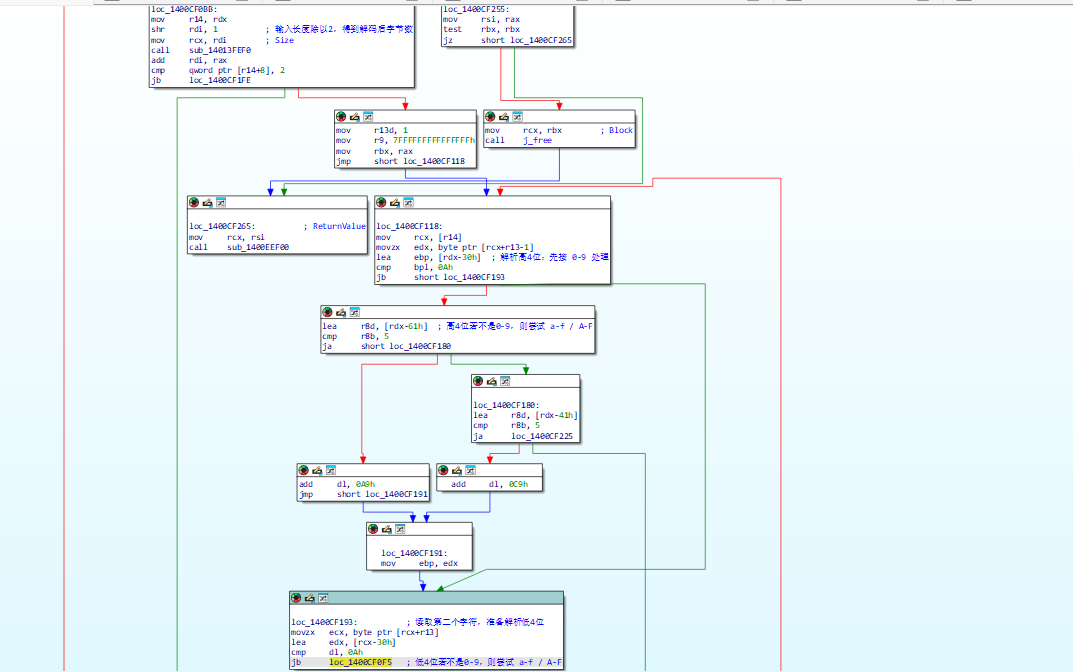Viewport: 1073px width, 672px height.
Task: Click the j_free function reference
Action: click(537, 141)
